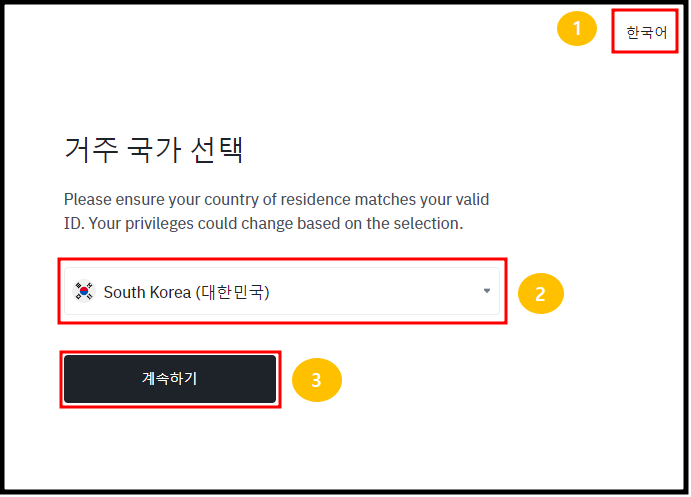
Task: Click the (대한민국) label in the country field
Action: [x=232, y=292]
